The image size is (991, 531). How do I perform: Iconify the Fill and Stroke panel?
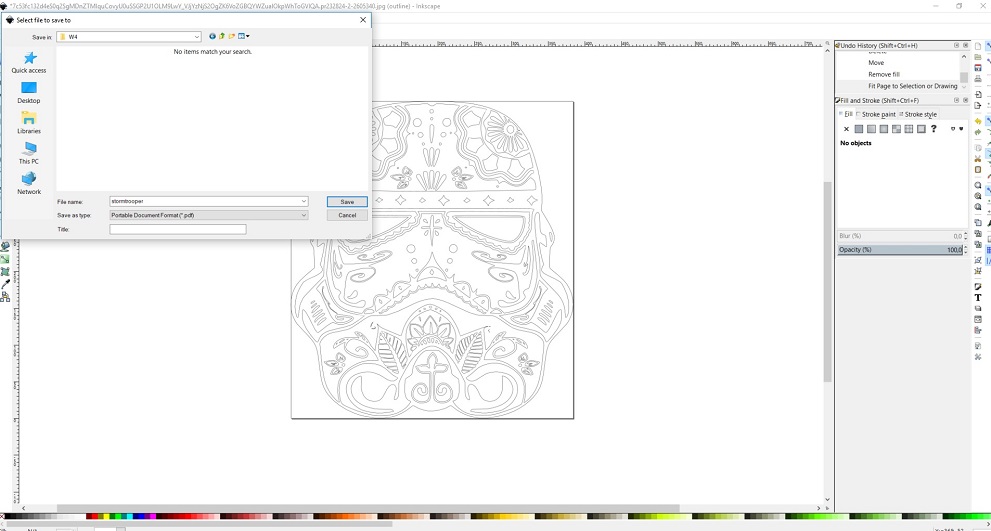click(956, 101)
